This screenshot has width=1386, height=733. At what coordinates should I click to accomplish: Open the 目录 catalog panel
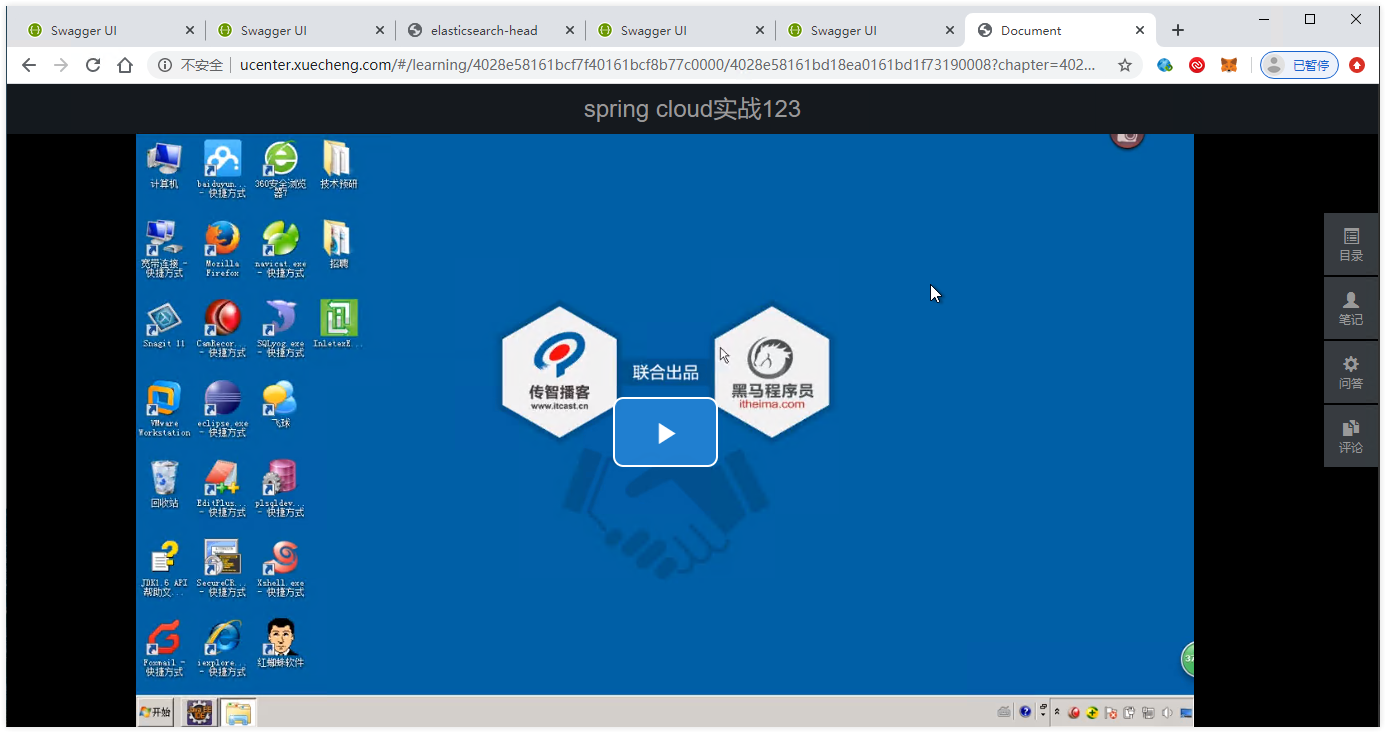1351,244
